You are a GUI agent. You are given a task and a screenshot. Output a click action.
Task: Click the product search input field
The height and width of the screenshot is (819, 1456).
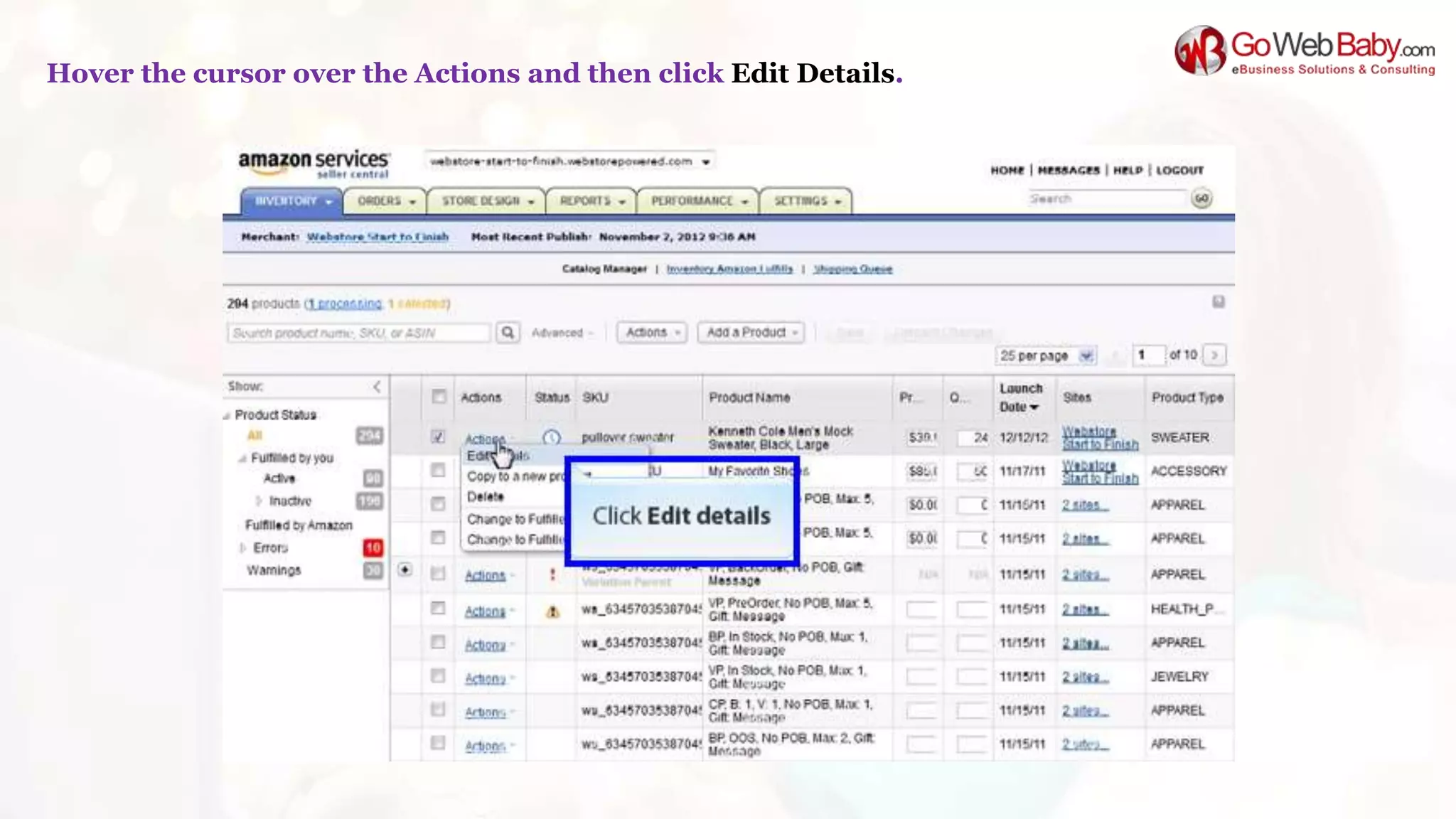(x=359, y=333)
